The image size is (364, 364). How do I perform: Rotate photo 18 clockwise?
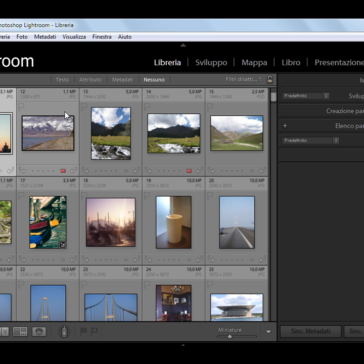coord(136,259)
